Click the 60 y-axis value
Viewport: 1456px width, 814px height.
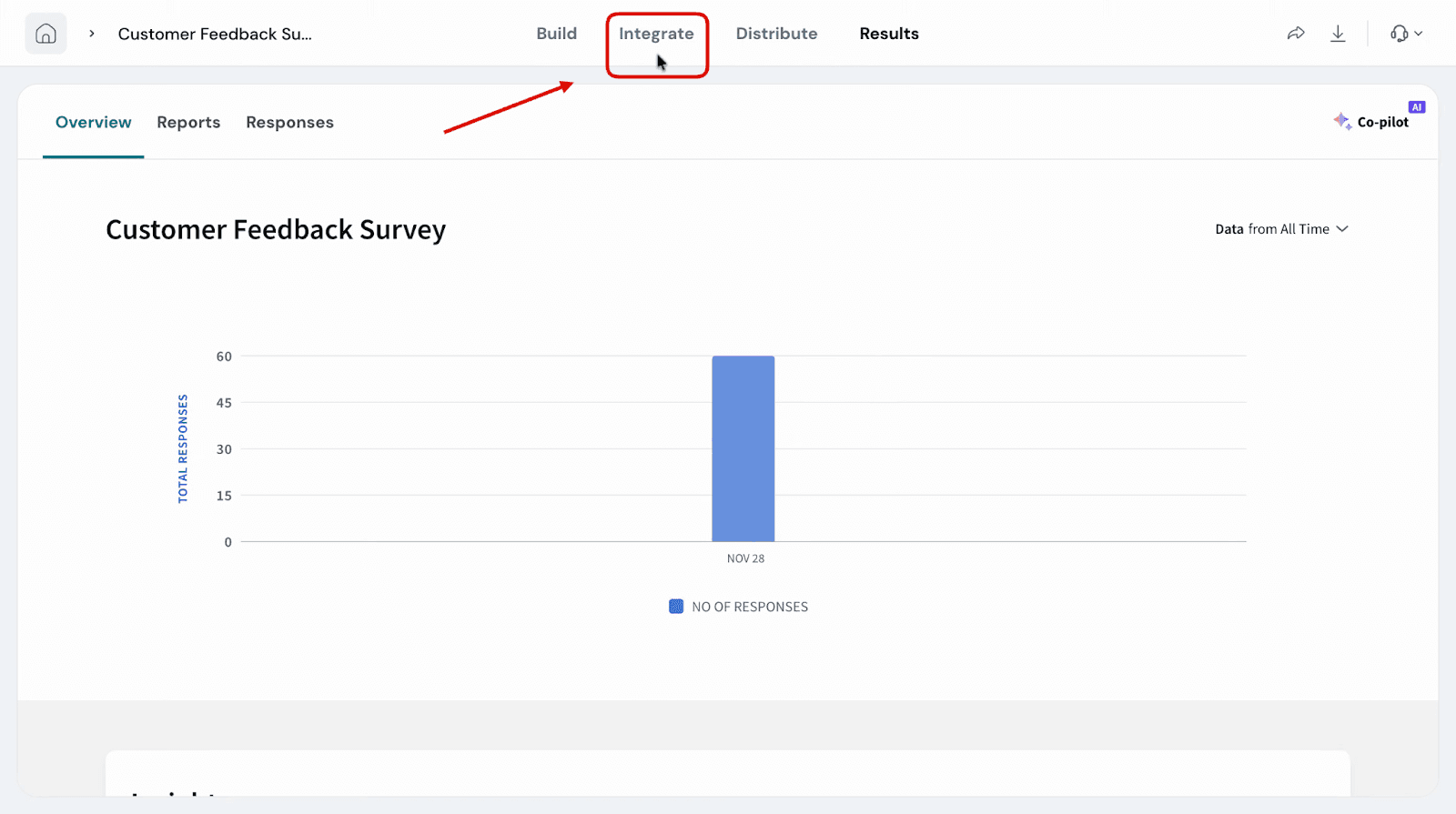[x=224, y=357]
